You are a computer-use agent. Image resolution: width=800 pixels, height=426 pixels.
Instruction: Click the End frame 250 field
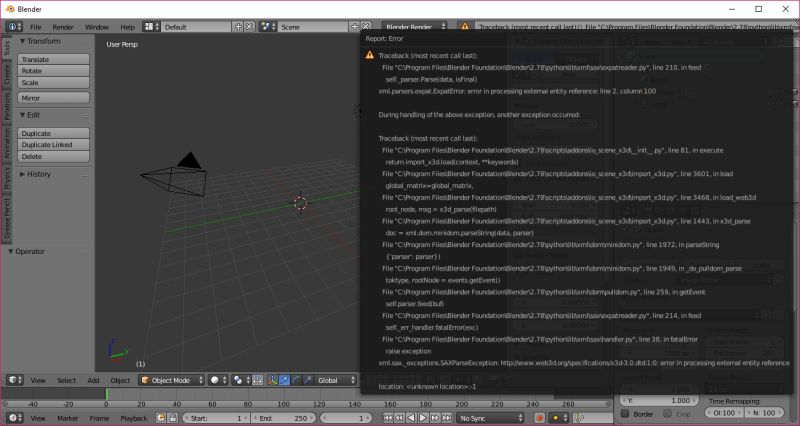click(x=284, y=418)
